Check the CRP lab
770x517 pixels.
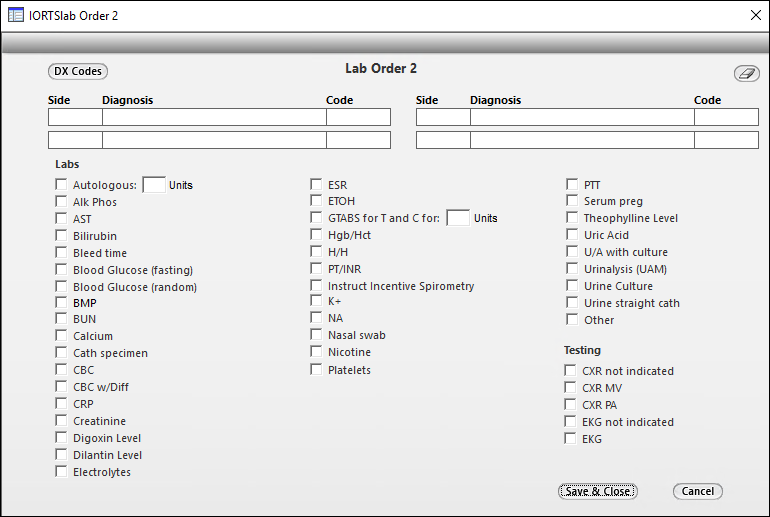pos(61,404)
